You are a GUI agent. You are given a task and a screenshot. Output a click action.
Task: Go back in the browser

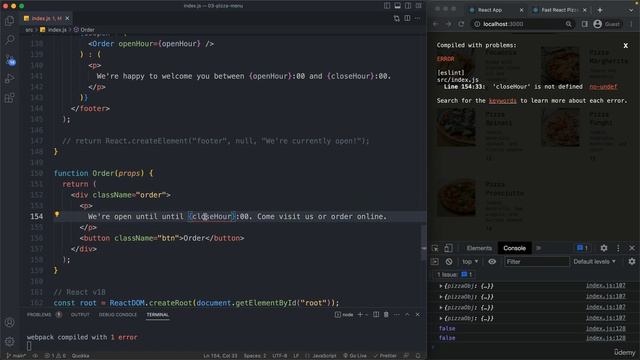coord(436,24)
